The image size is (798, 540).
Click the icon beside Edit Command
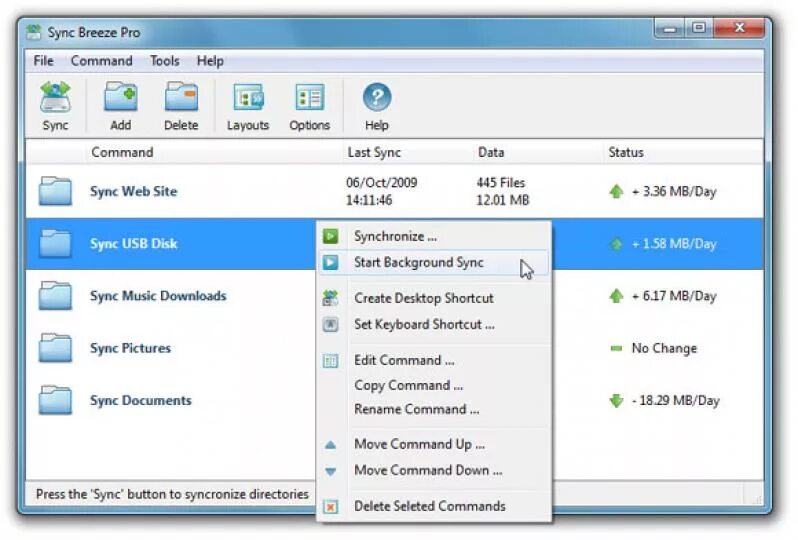(x=330, y=360)
